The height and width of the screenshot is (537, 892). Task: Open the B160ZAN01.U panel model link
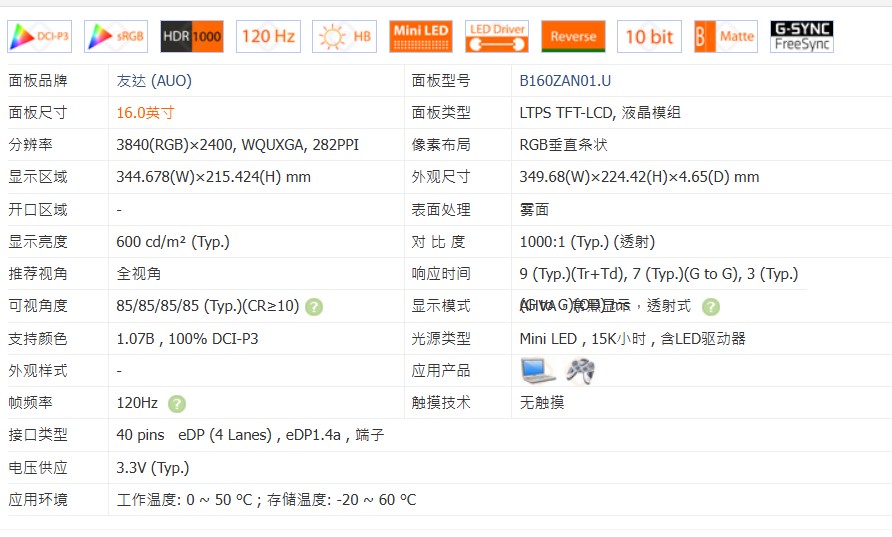[565, 81]
